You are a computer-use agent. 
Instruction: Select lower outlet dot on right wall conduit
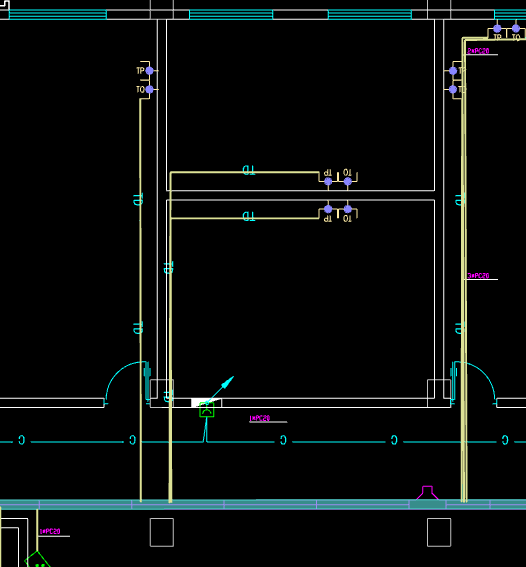coord(453,89)
